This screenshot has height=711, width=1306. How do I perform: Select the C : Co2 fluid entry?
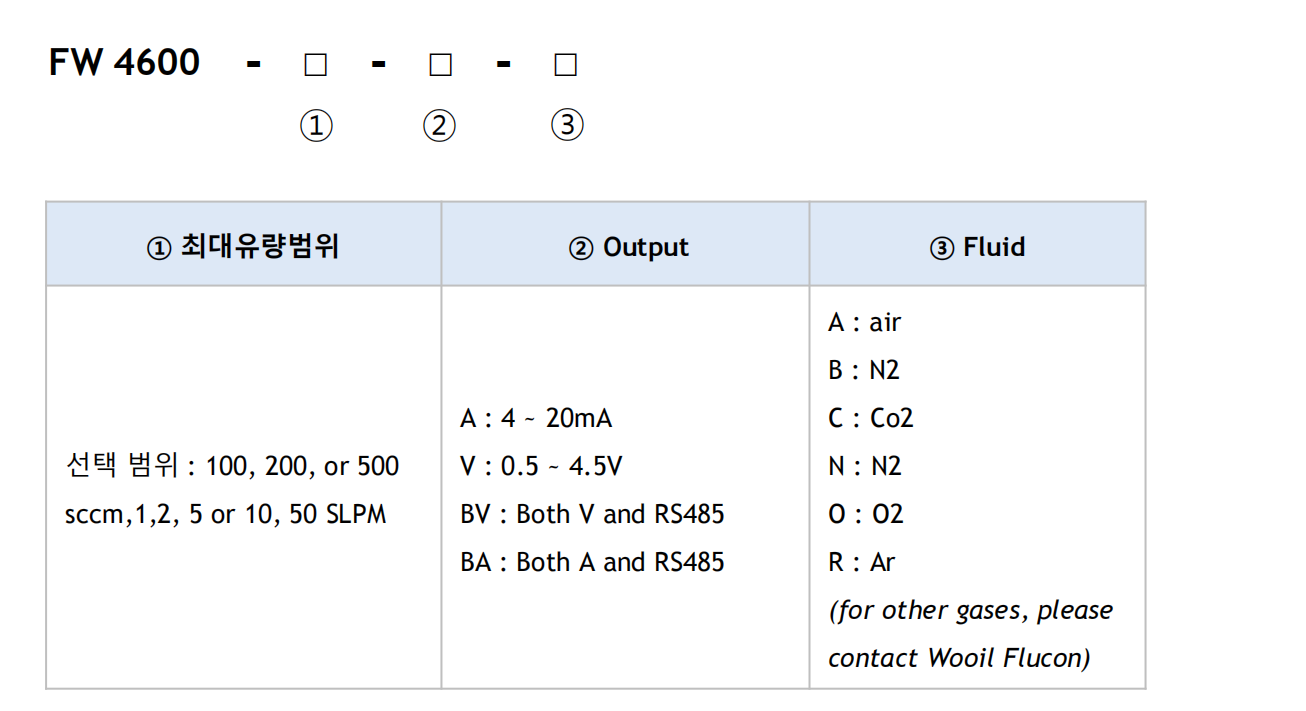point(871,418)
